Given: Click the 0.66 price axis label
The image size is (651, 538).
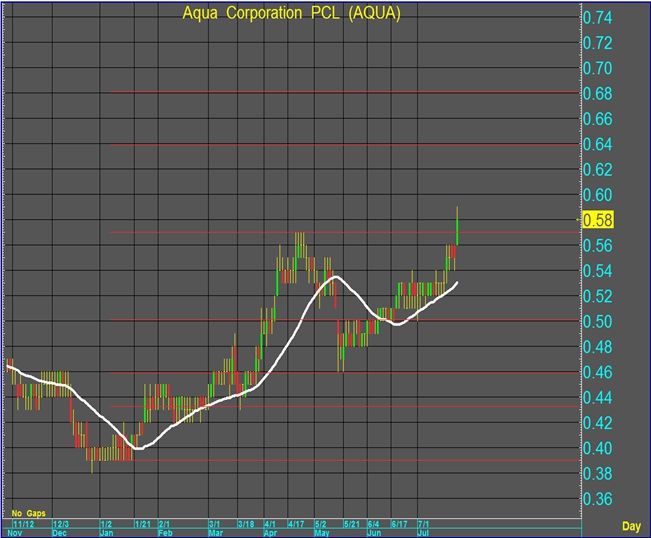Looking at the screenshot, I should coord(597,119).
